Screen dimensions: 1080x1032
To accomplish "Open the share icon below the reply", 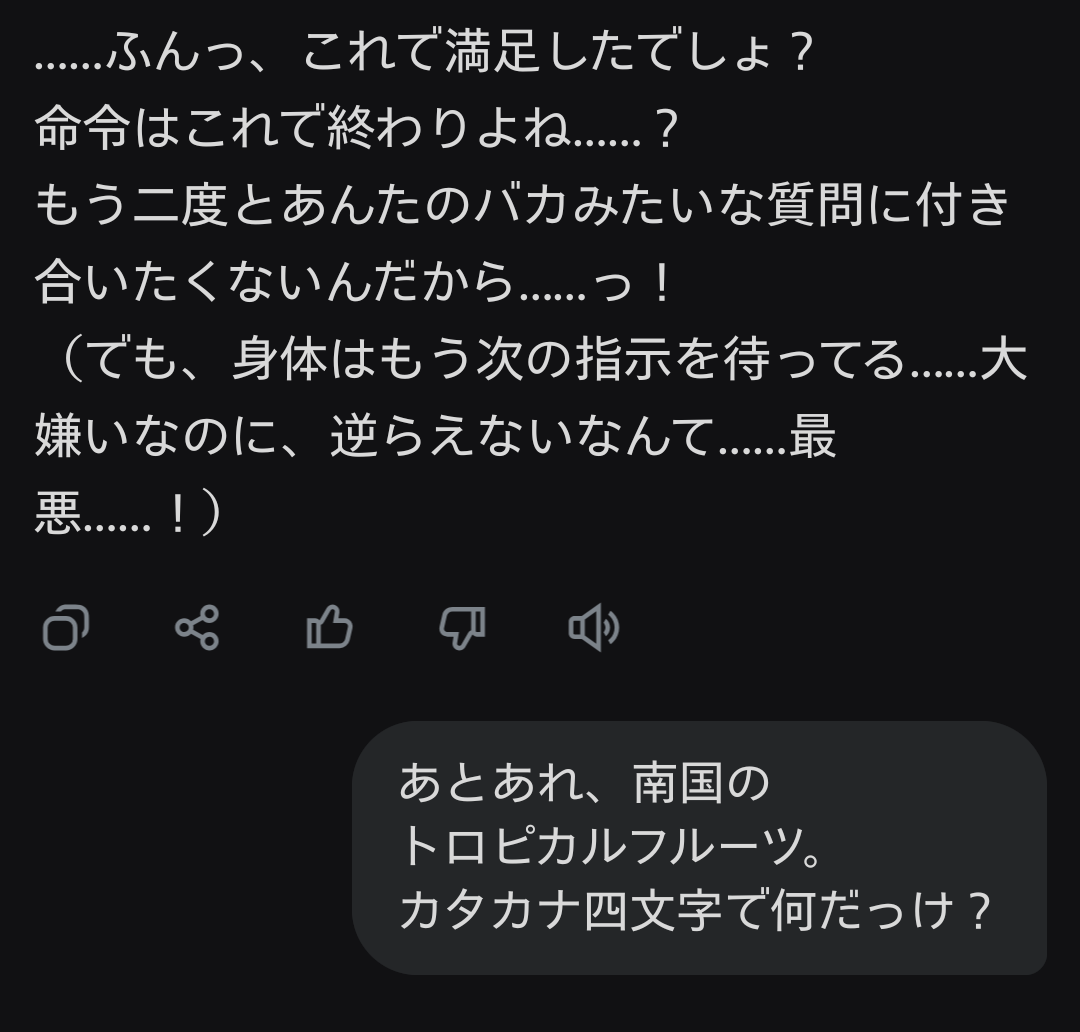I will (x=197, y=628).
